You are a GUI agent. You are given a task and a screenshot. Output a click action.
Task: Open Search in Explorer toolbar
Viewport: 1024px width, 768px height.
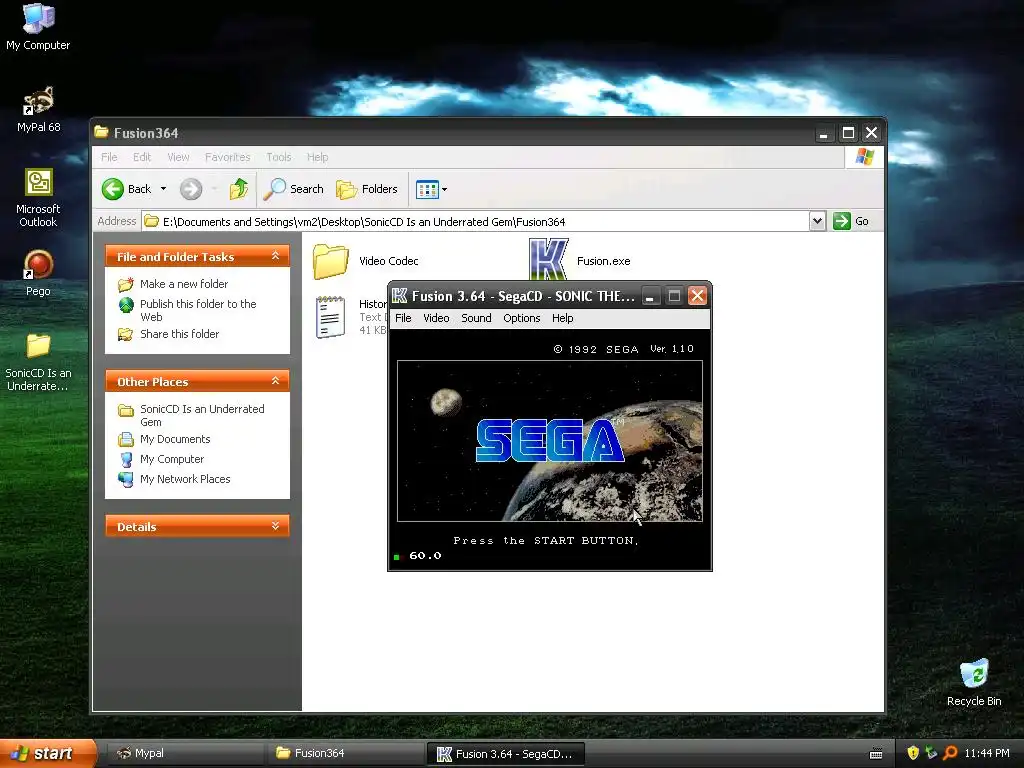[293, 189]
